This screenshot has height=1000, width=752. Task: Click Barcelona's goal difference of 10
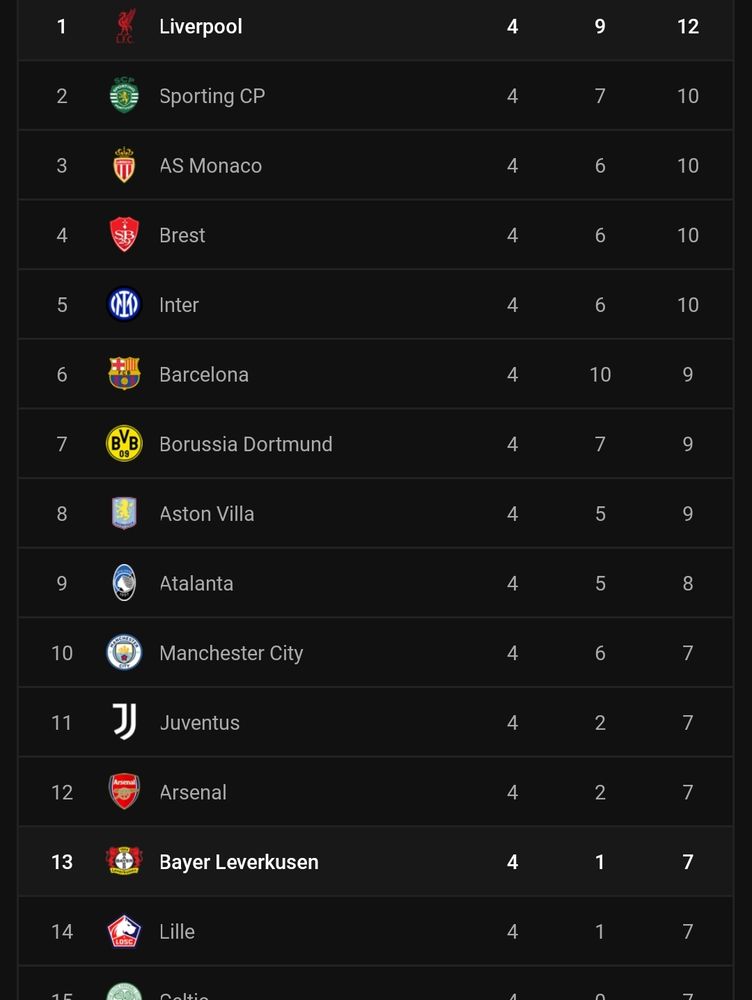600,374
